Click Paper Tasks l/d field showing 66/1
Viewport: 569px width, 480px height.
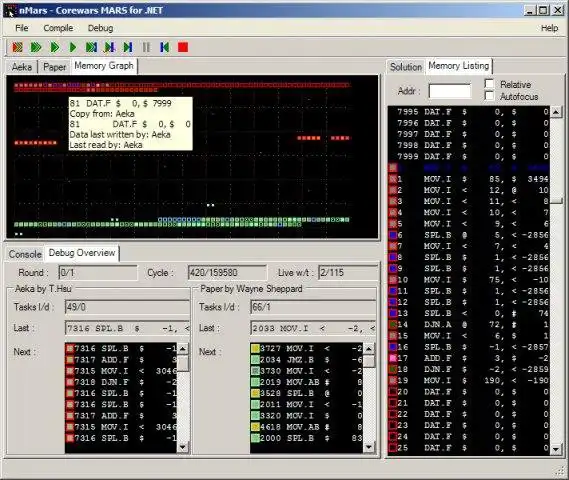pyautogui.click(x=313, y=307)
